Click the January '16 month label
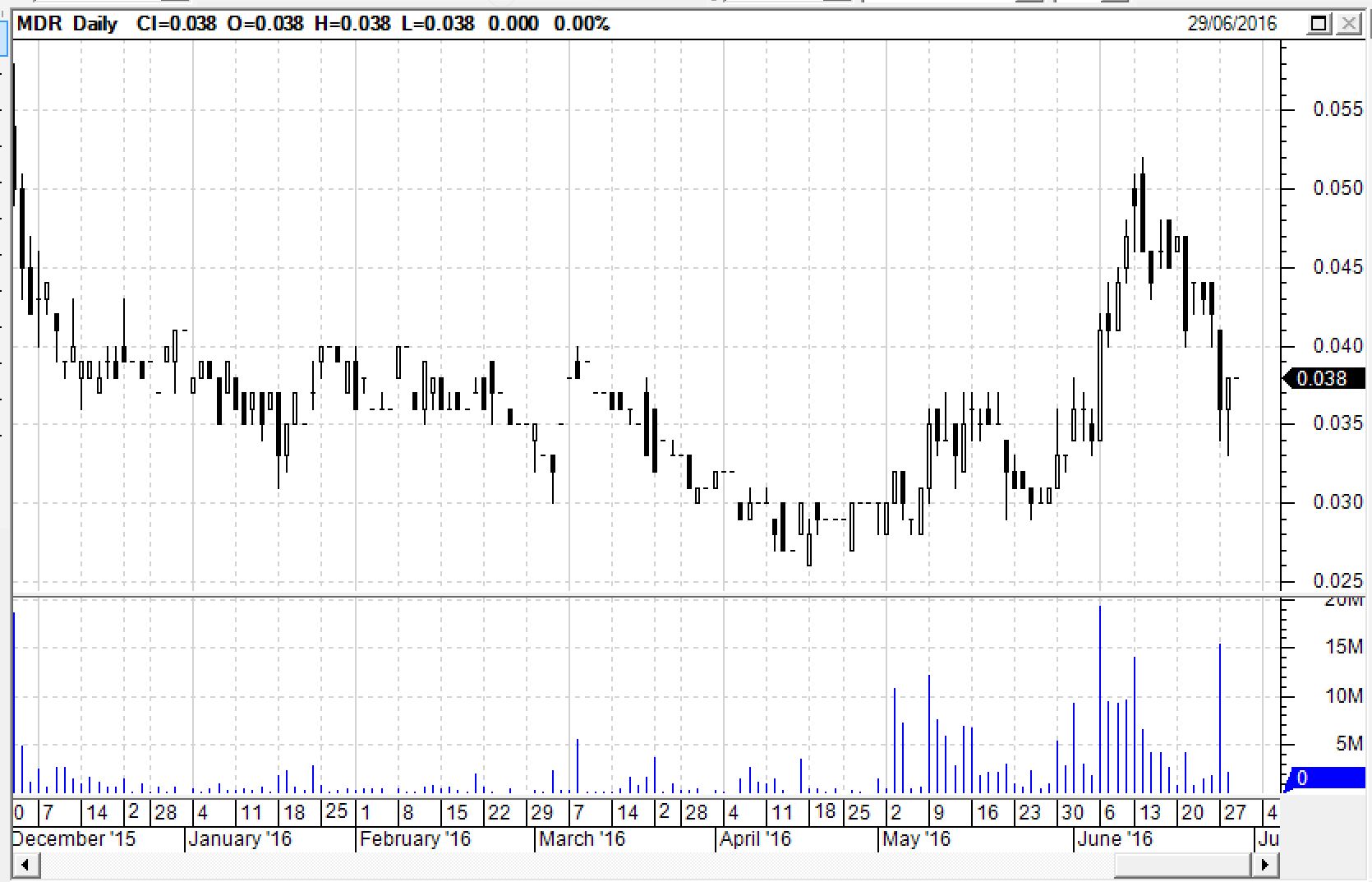The width and height of the screenshot is (1372, 882). [x=240, y=839]
